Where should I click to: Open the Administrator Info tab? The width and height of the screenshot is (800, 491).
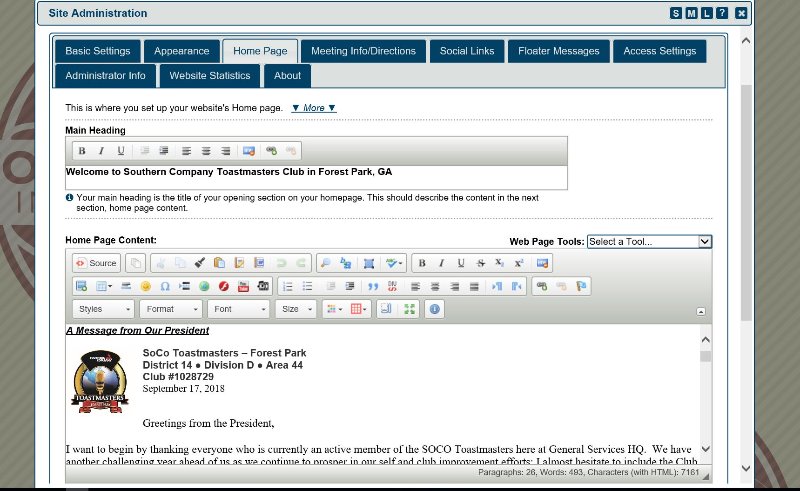click(x=105, y=76)
